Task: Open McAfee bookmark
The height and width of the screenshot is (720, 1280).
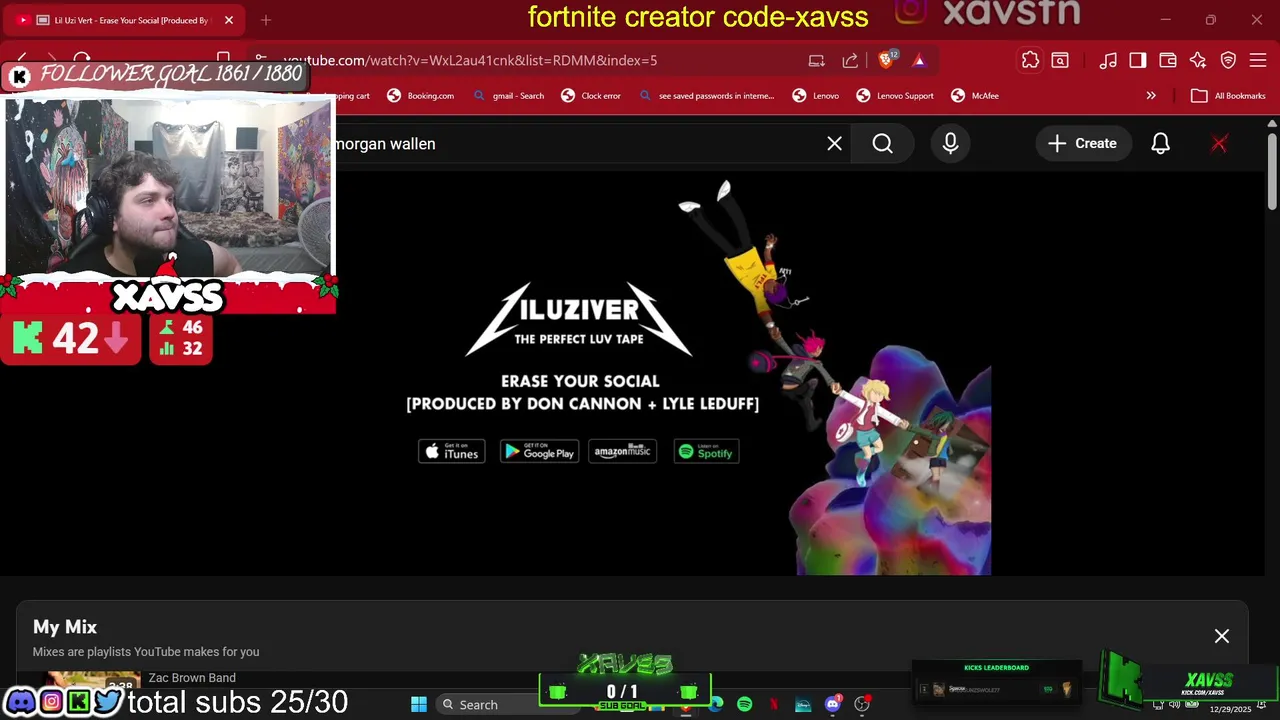Action: click(x=975, y=96)
